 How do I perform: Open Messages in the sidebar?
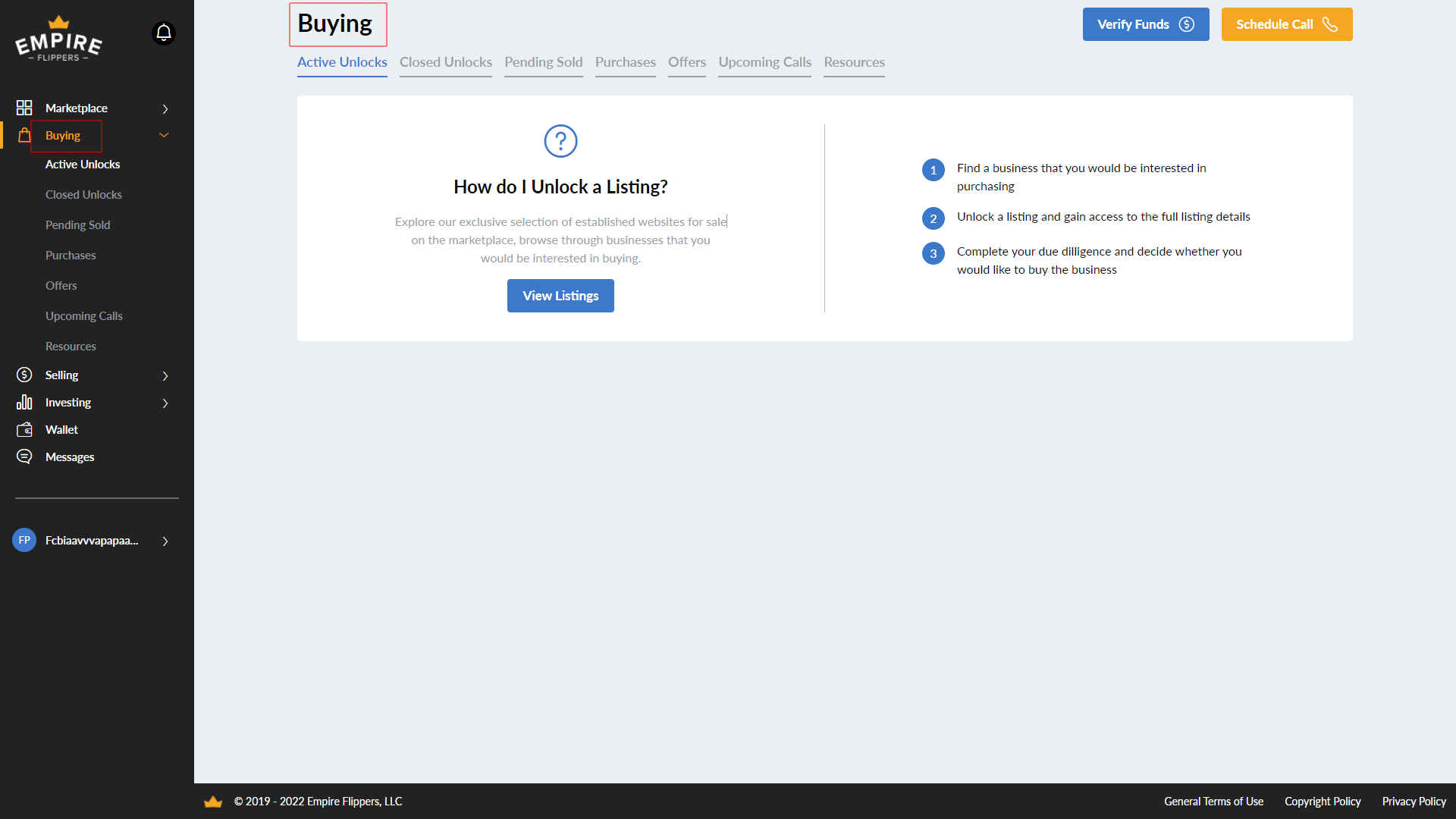point(70,457)
